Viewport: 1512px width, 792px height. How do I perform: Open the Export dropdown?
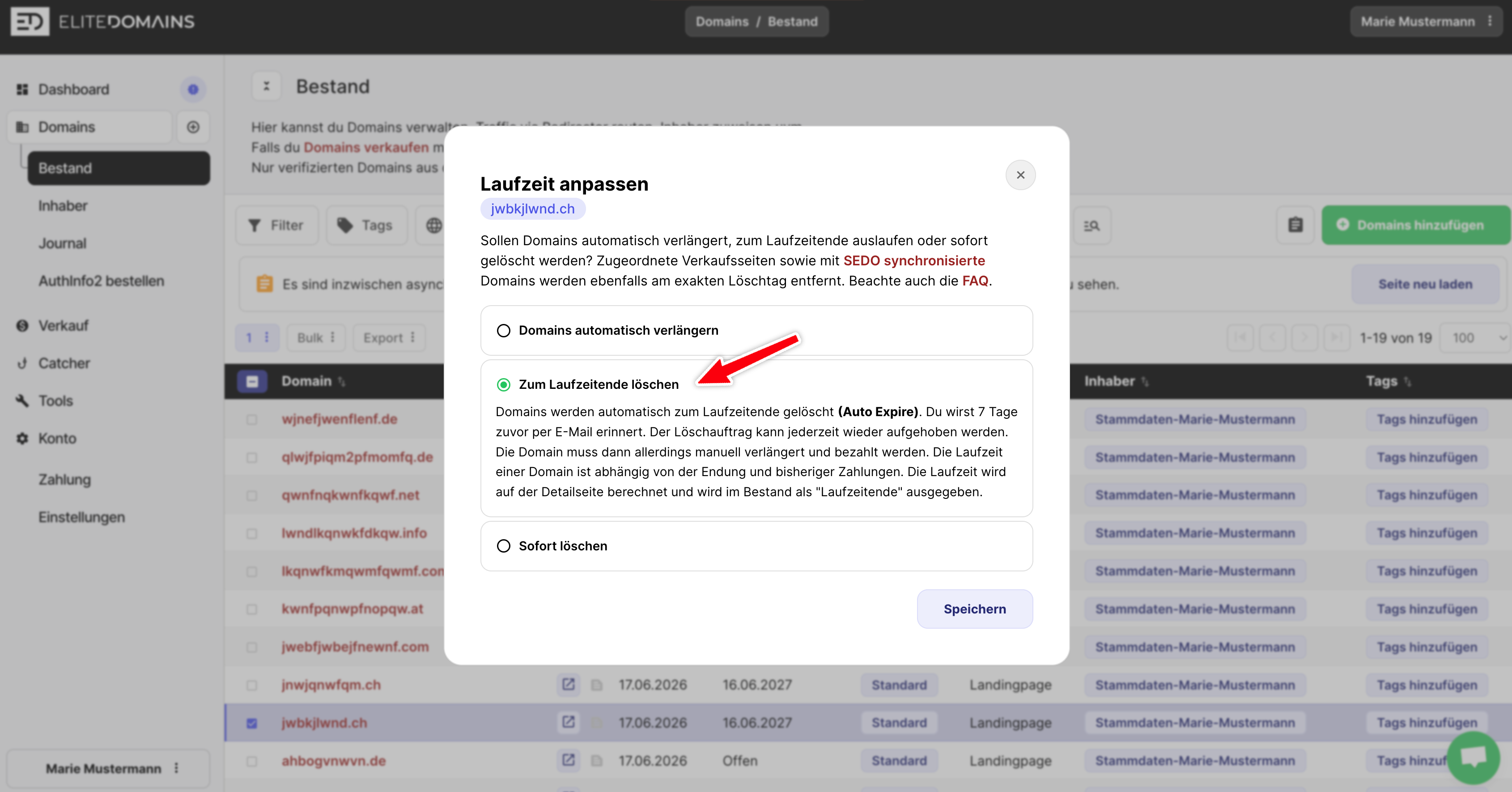389,337
